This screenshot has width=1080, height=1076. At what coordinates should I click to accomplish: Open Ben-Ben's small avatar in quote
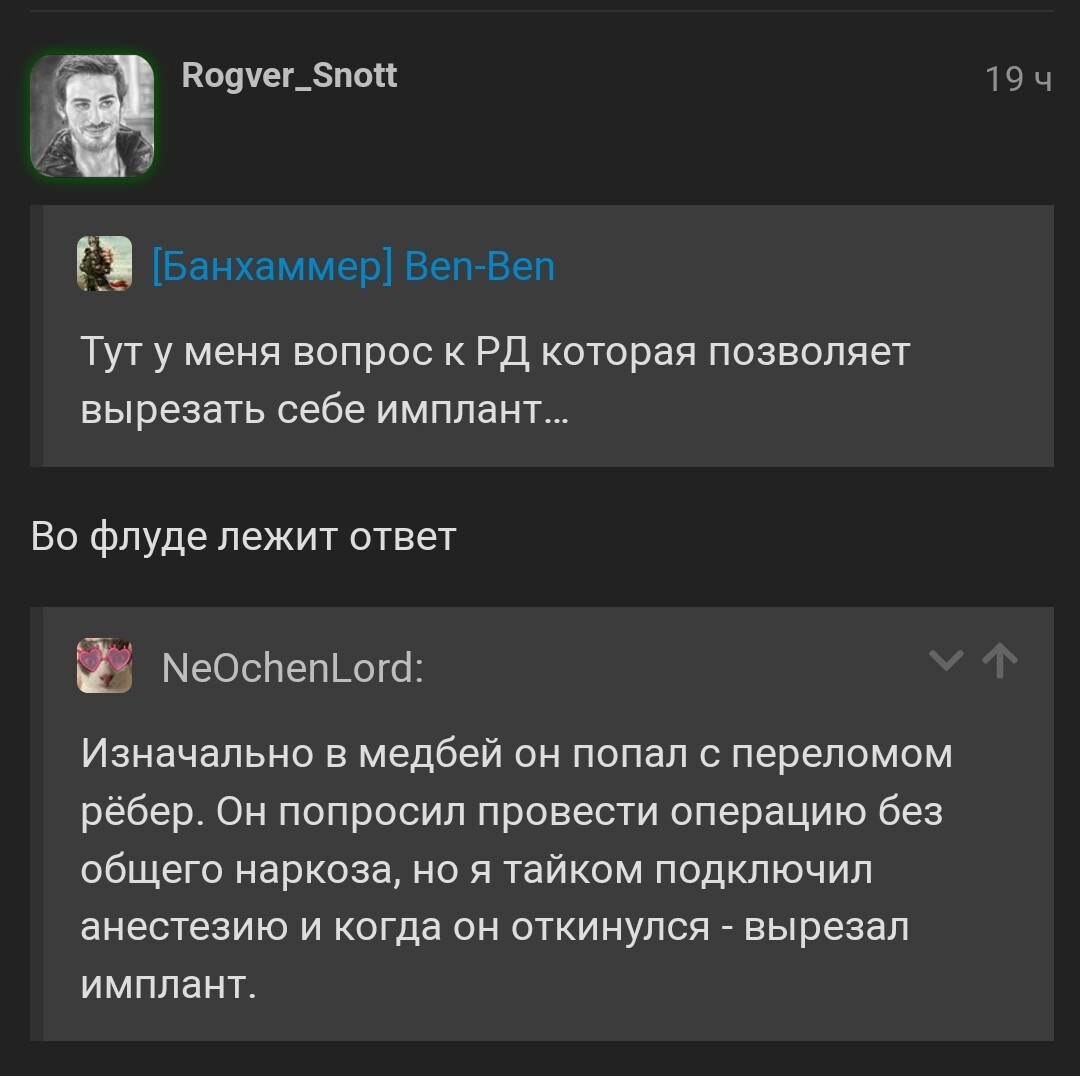tap(104, 264)
